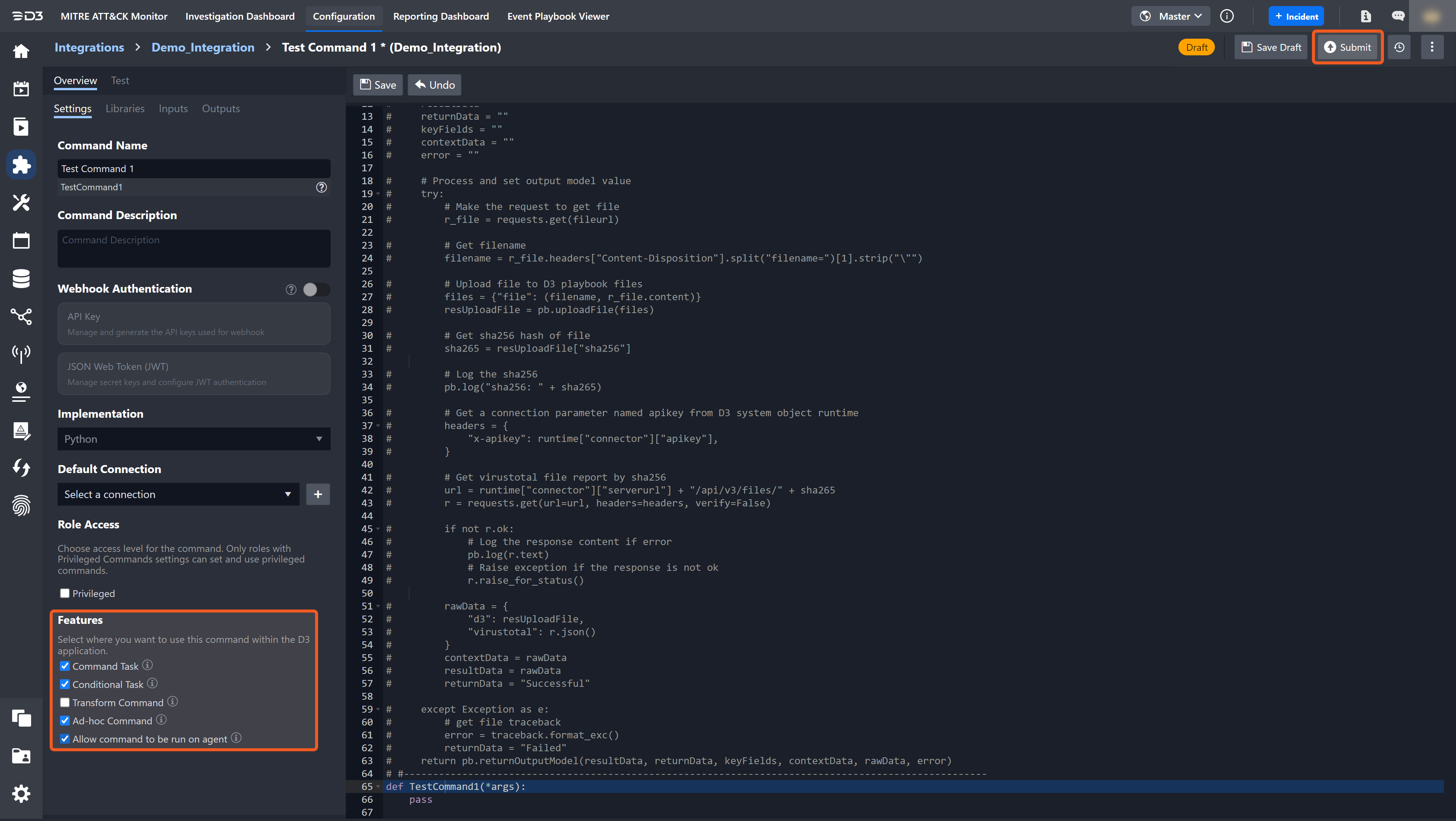Click the database icon in the sidebar
The width and height of the screenshot is (1456, 821).
pos(21,279)
